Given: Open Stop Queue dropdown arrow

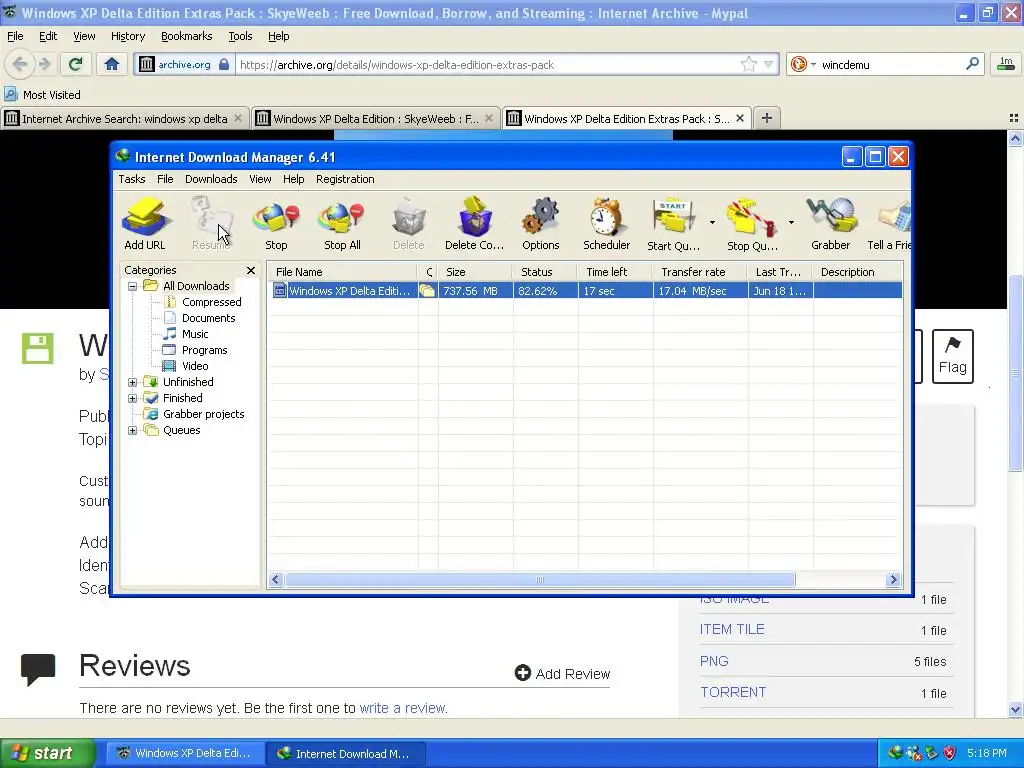Looking at the screenshot, I should pyautogui.click(x=791, y=223).
